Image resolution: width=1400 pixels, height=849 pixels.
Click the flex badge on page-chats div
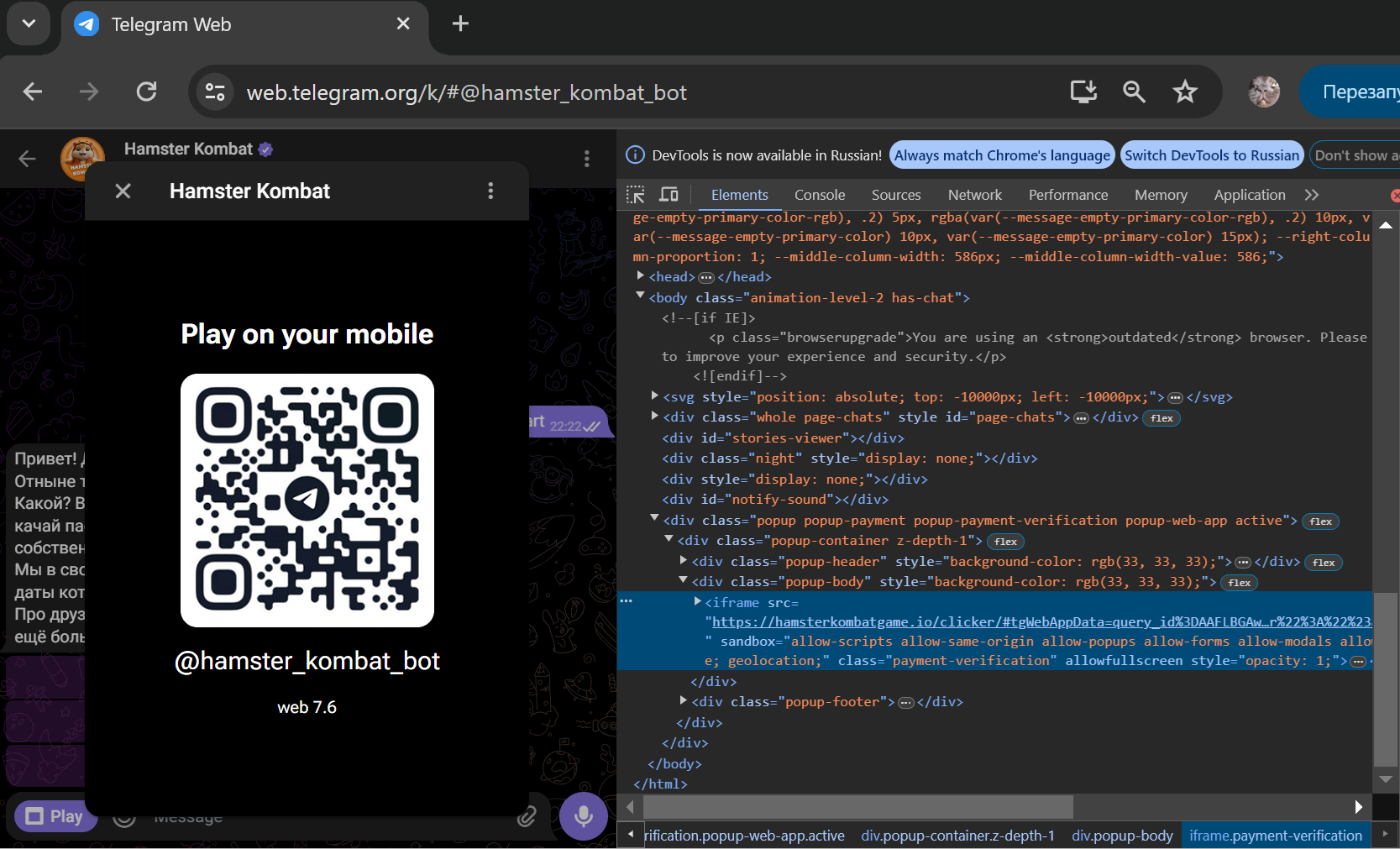tap(1161, 418)
